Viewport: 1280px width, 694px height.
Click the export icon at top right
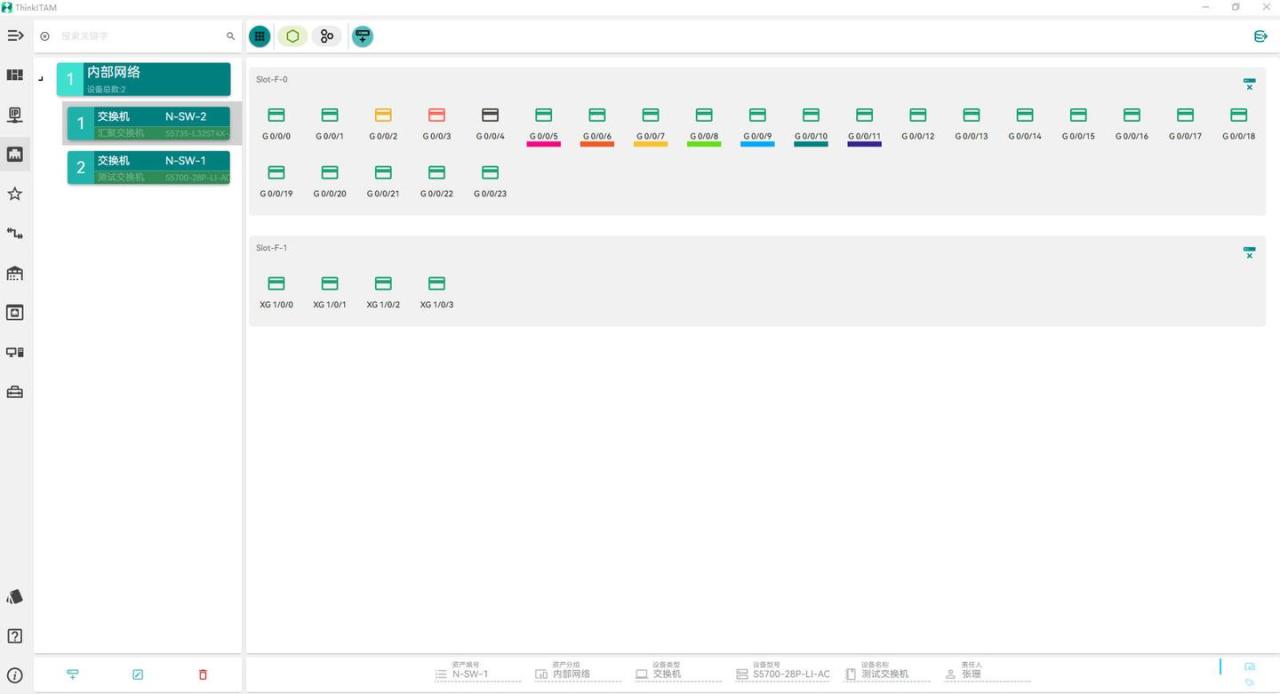click(1260, 36)
